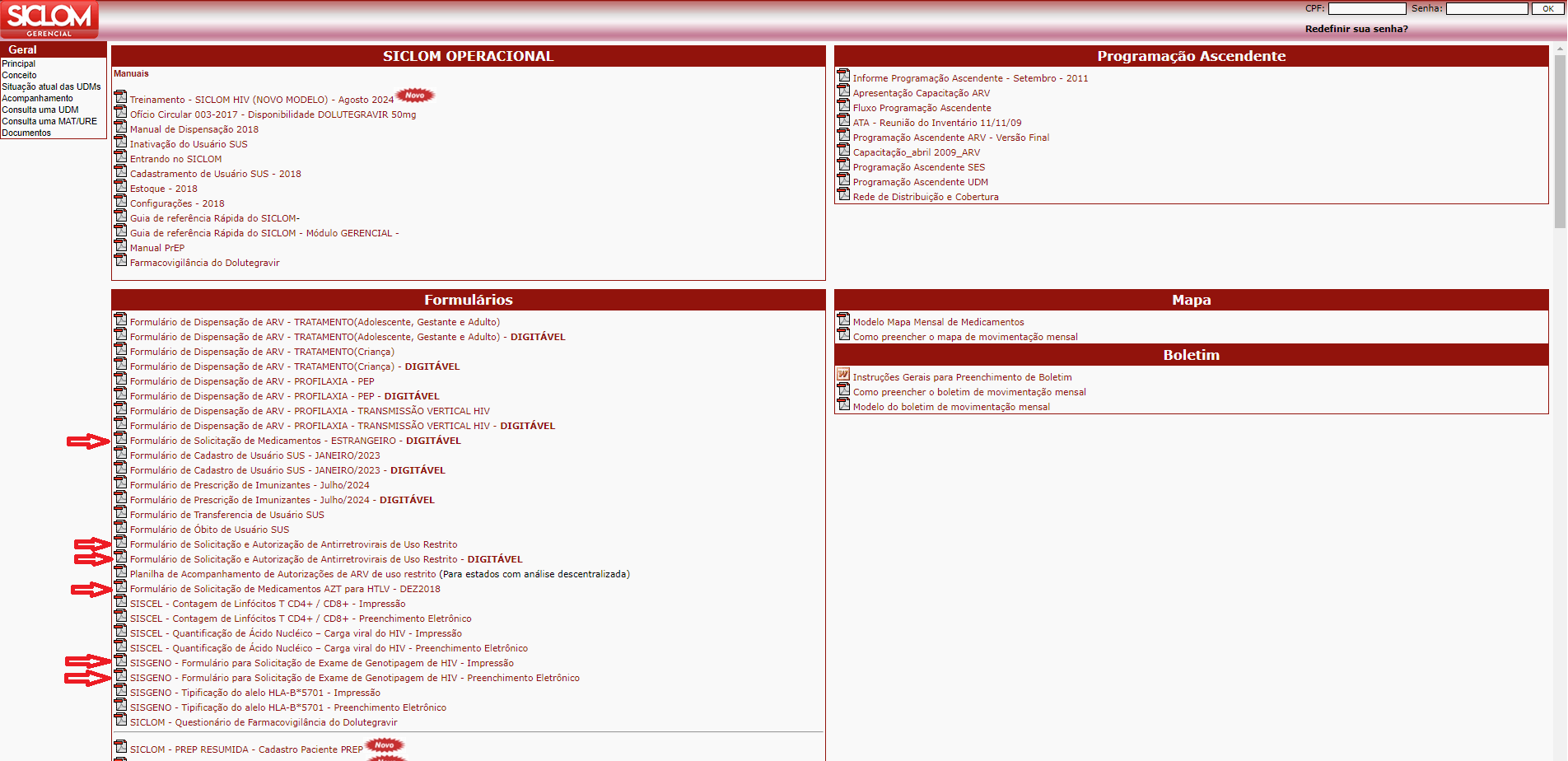Click PDF icon beside Configurações - 2018

[x=120, y=201]
